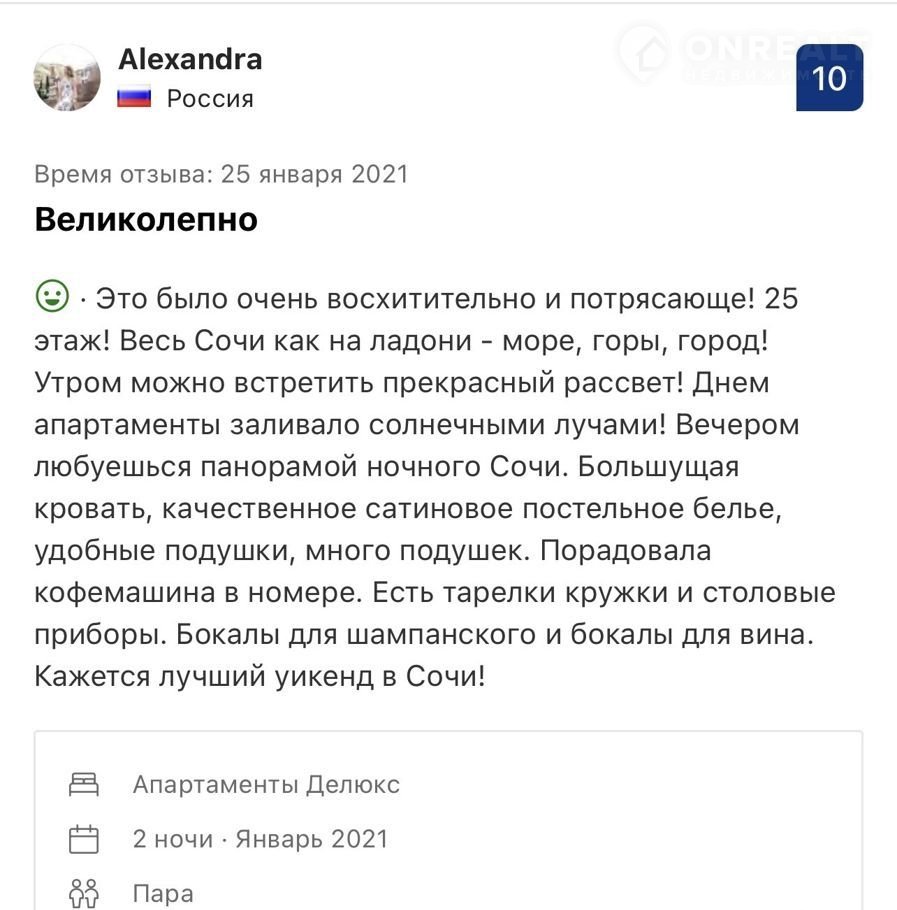
Task: Click the last line Кажется лучший уикенд
Action: [x=260, y=676]
